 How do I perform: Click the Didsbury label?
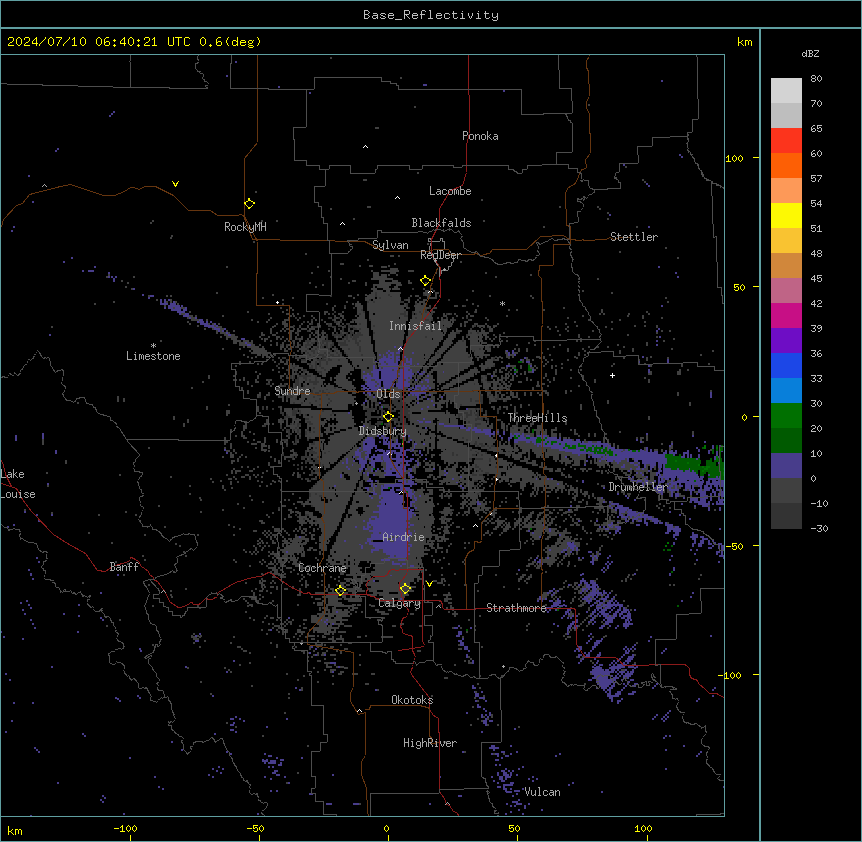click(383, 431)
